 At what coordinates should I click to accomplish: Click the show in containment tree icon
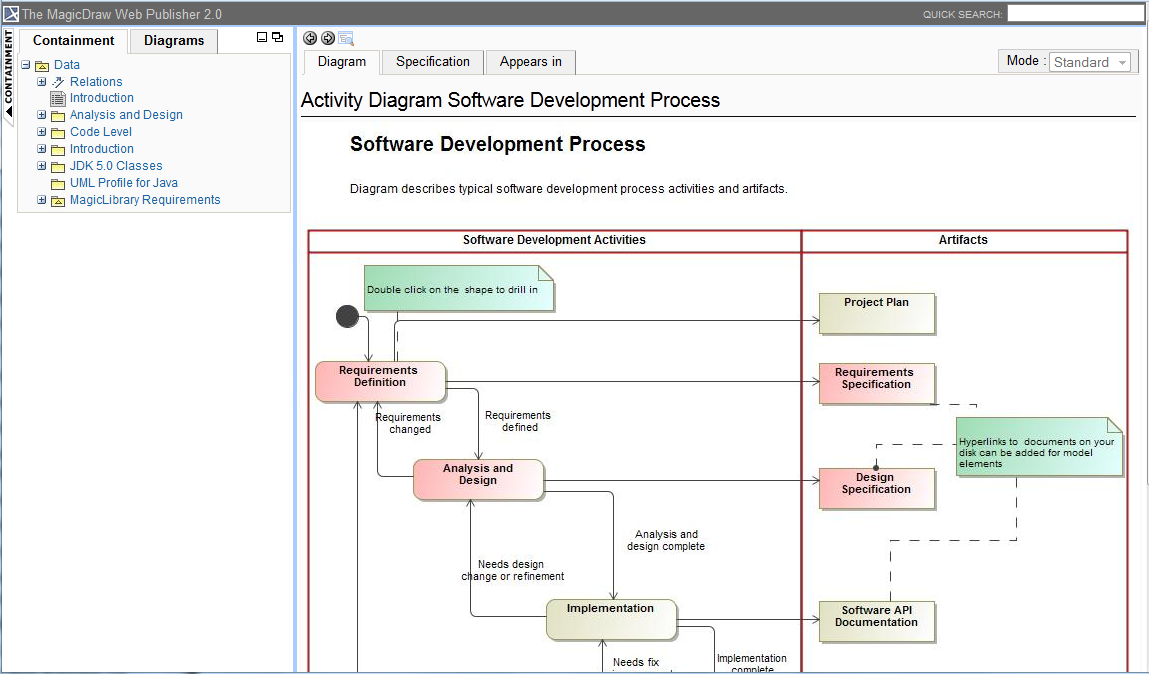point(346,38)
